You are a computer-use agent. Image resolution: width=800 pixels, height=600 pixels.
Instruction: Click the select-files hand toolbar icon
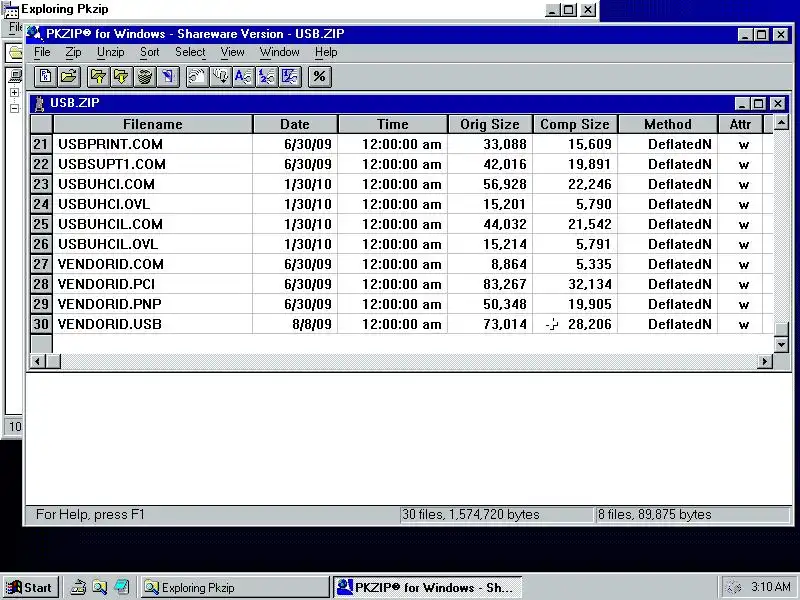tap(197, 77)
